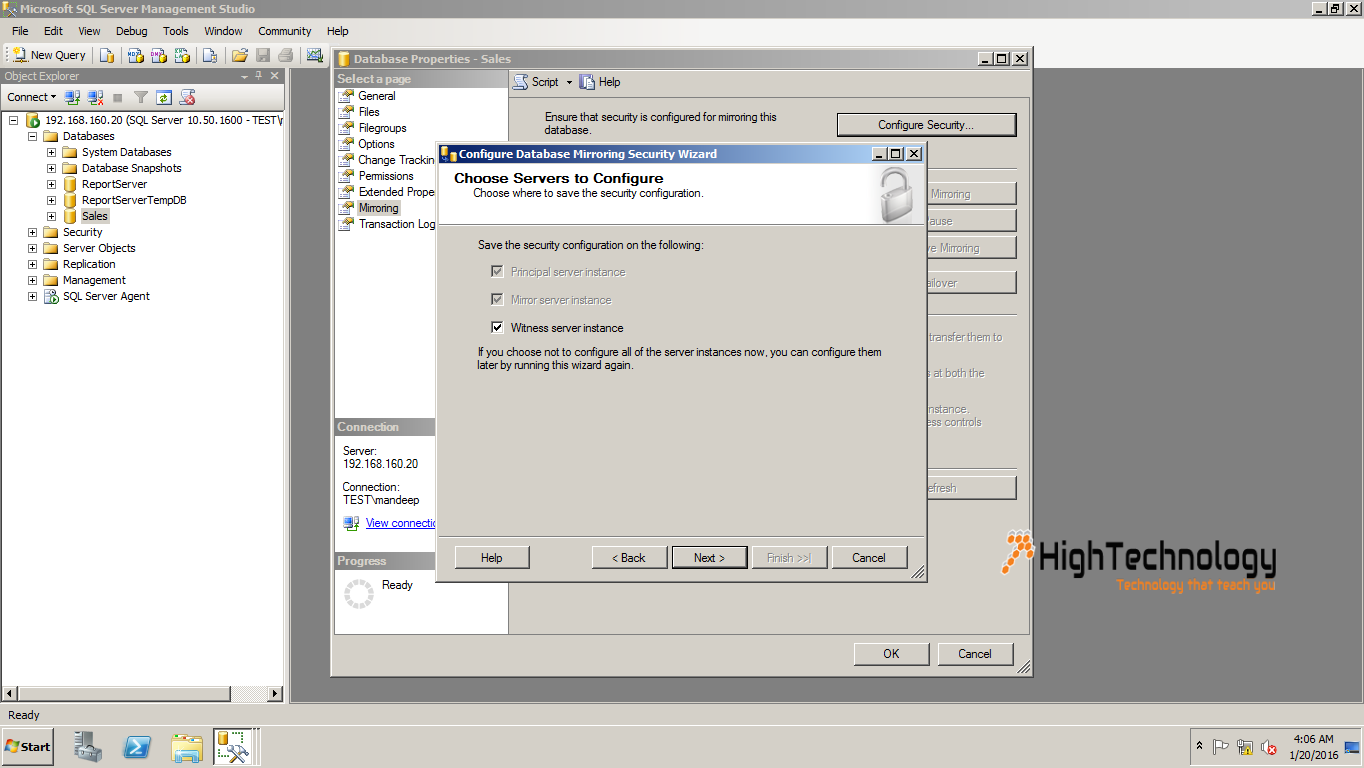Click the Save floppy disk icon
This screenshot has width=1364, height=768.
[263, 55]
